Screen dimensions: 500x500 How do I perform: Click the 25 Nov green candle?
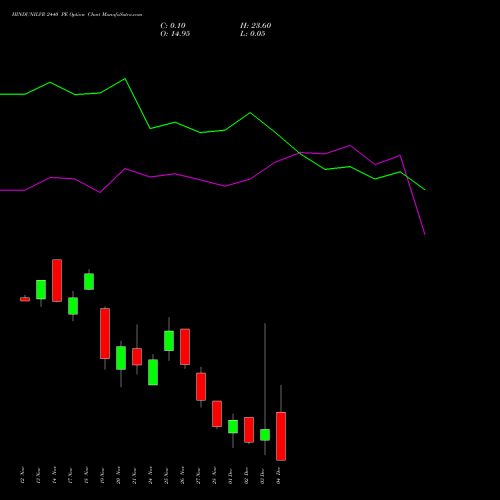pyautogui.click(x=169, y=341)
